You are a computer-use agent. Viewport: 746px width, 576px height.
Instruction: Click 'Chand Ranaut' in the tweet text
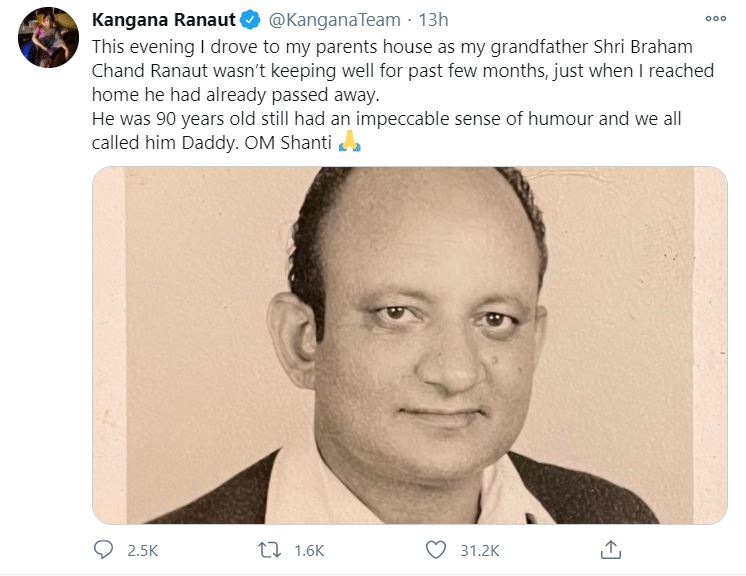pos(150,70)
